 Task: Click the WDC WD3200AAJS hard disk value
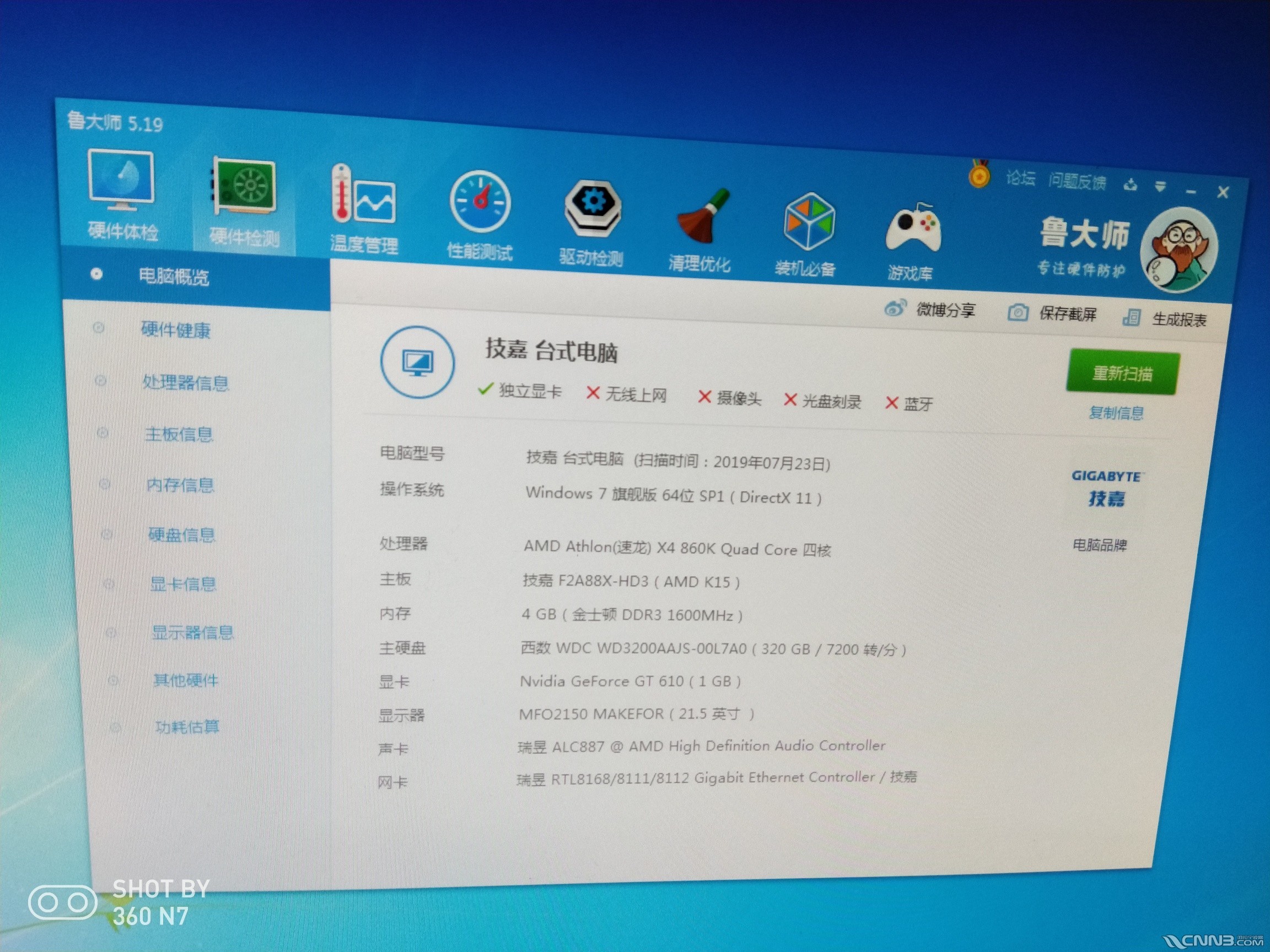coord(714,649)
